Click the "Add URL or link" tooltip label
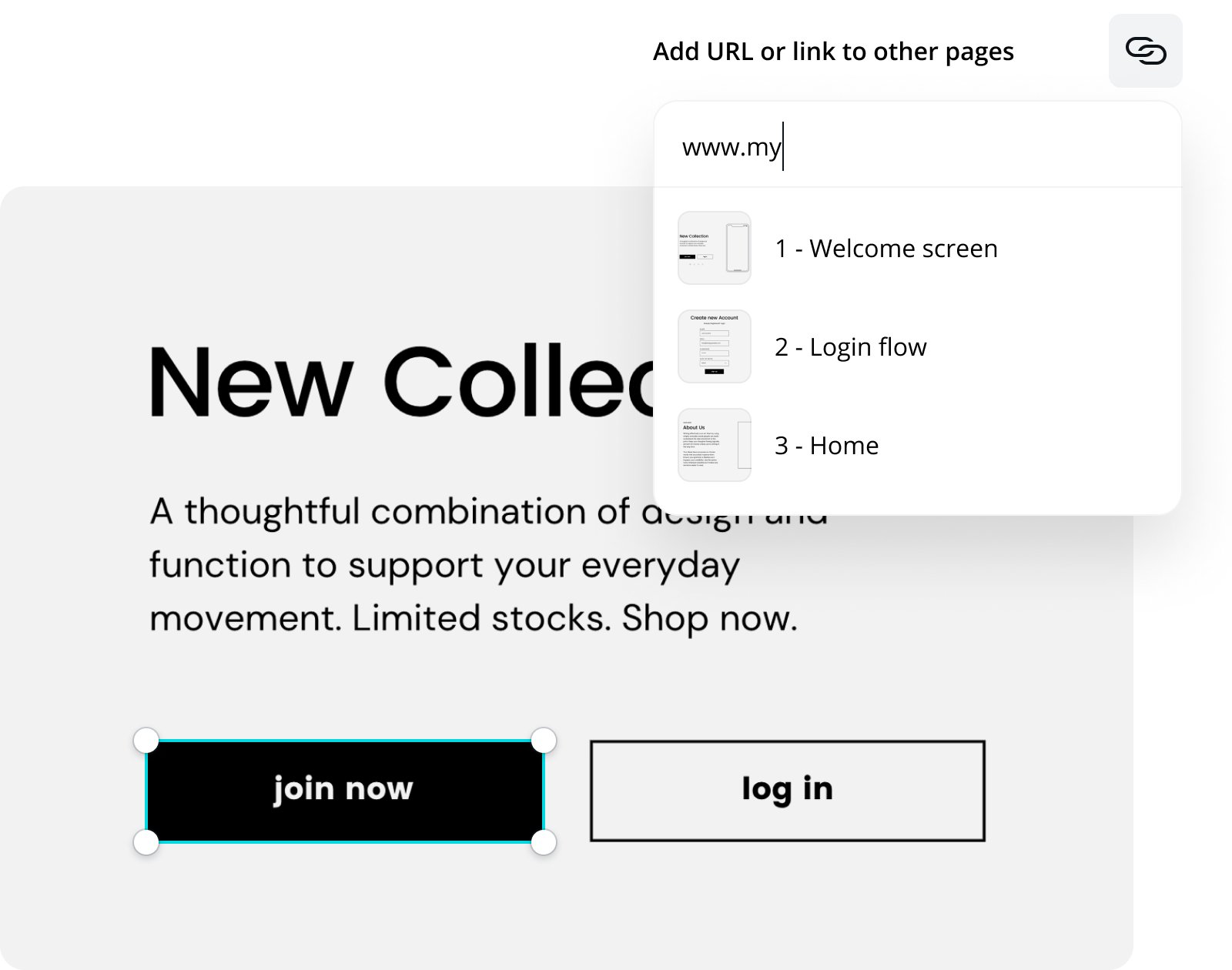 pos(833,52)
